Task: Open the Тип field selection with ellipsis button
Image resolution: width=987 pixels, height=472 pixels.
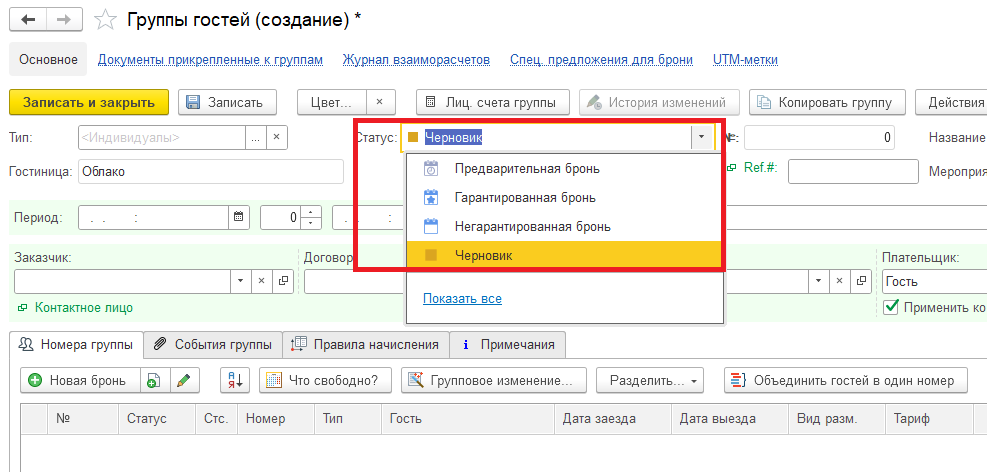Action: point(255,137)
